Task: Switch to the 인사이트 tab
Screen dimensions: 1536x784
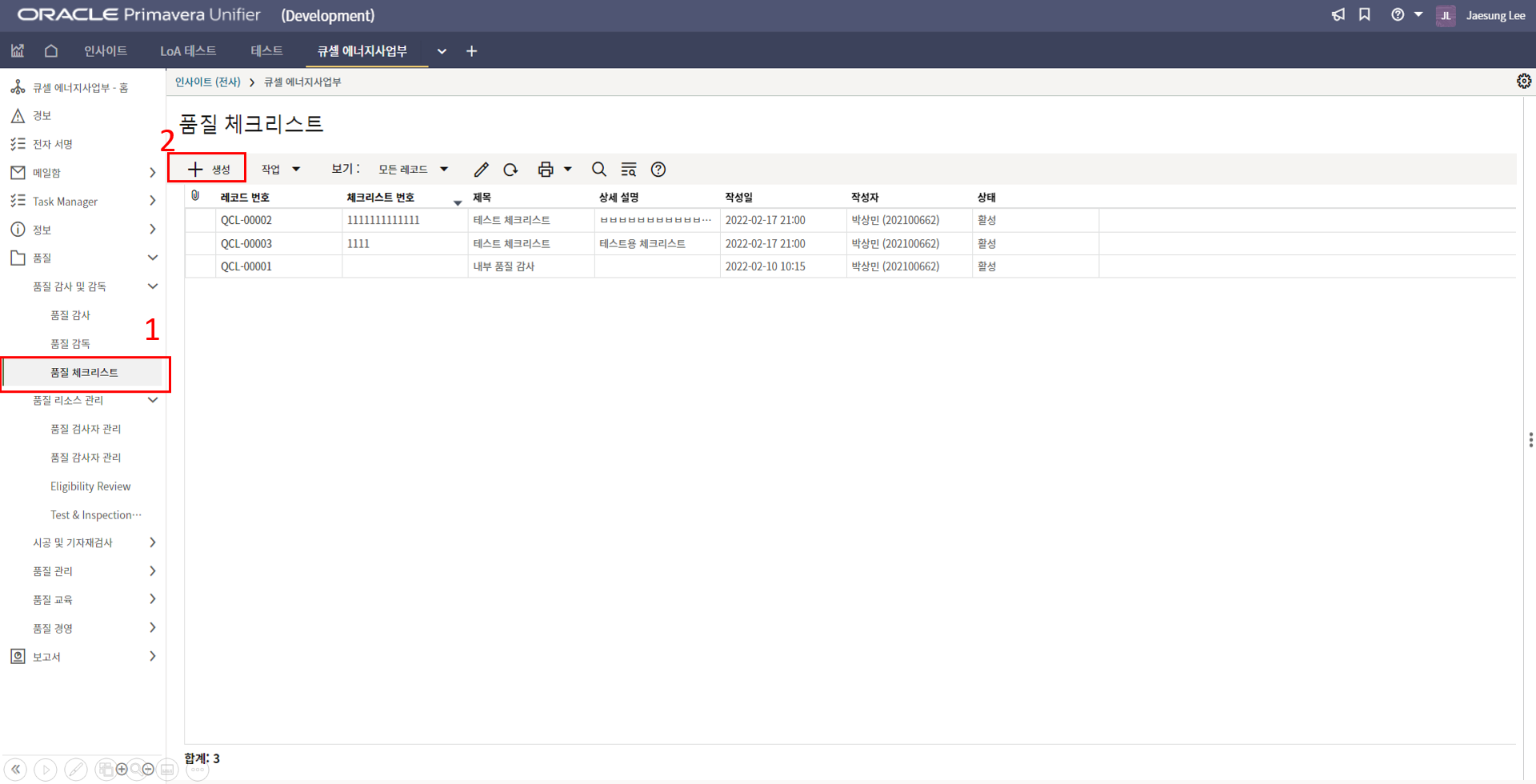Action: [106, 51]
